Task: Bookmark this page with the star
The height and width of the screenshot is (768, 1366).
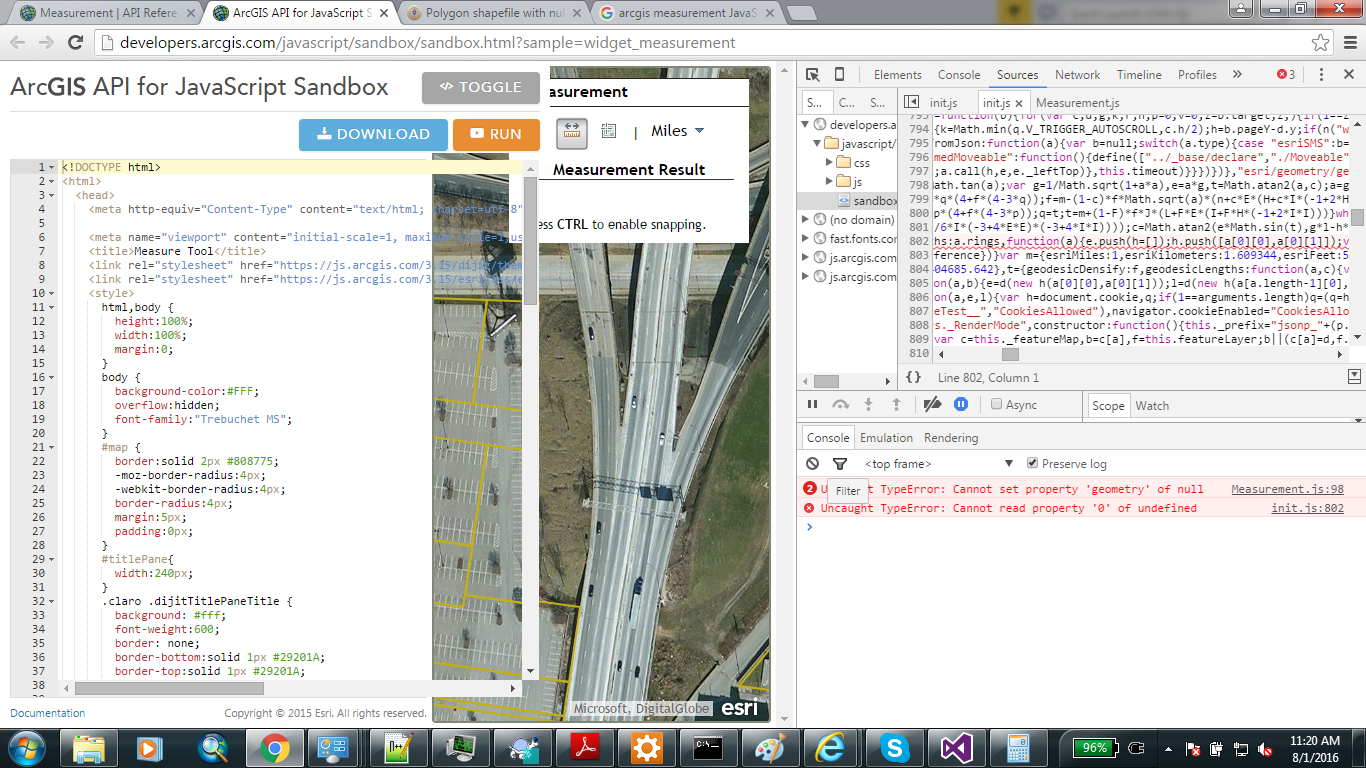Action: (1320, 43)
